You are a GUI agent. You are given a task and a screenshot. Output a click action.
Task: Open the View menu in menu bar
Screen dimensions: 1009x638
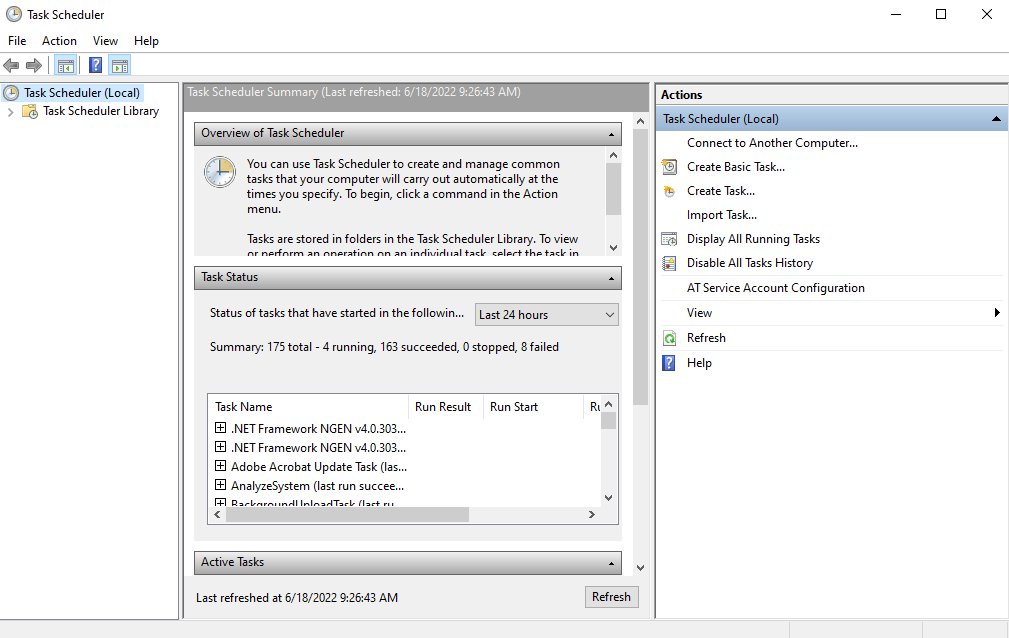[x=106, y=41]
